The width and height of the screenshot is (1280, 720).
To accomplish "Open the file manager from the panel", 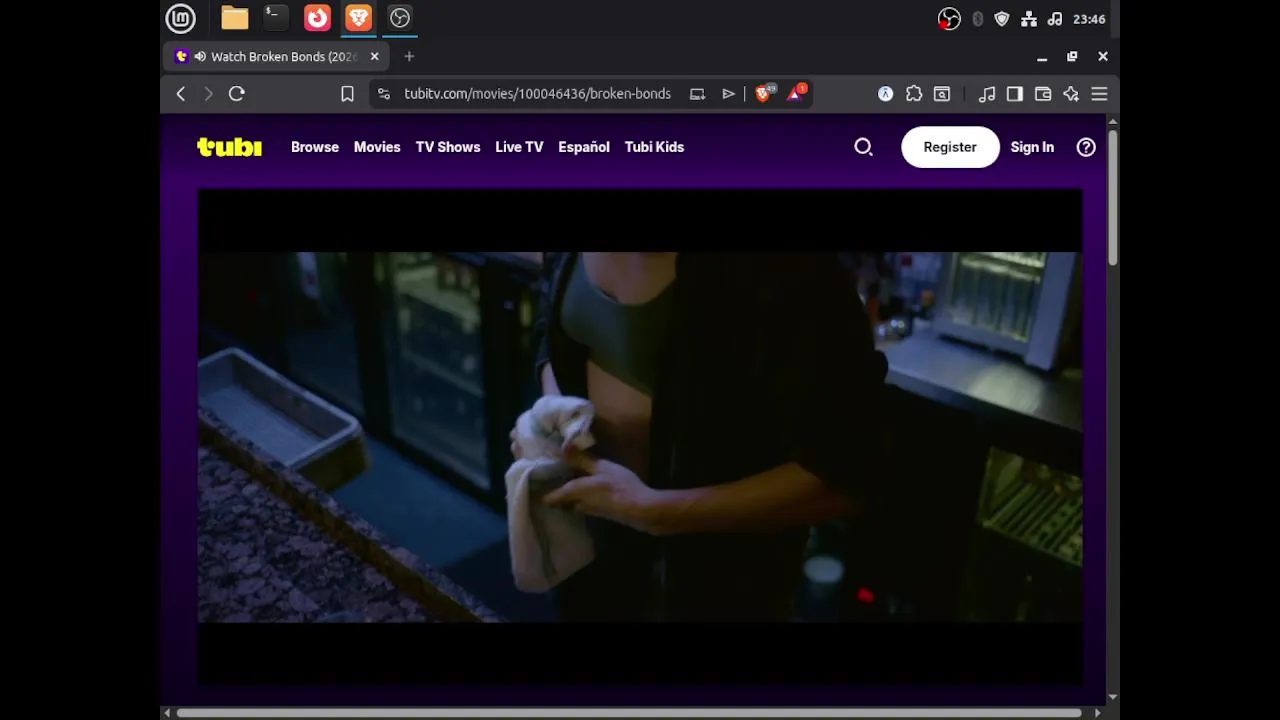I will pyautogui.click(x=235, y=18).
